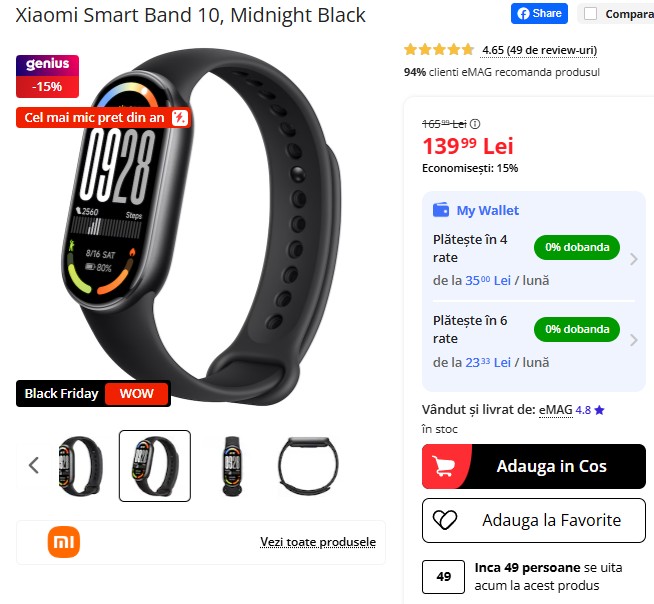Image resolution: width=654 pixels, height=604 pixels.
Task: Open the 49 de review-uri rating link
Action: [539, 50]
